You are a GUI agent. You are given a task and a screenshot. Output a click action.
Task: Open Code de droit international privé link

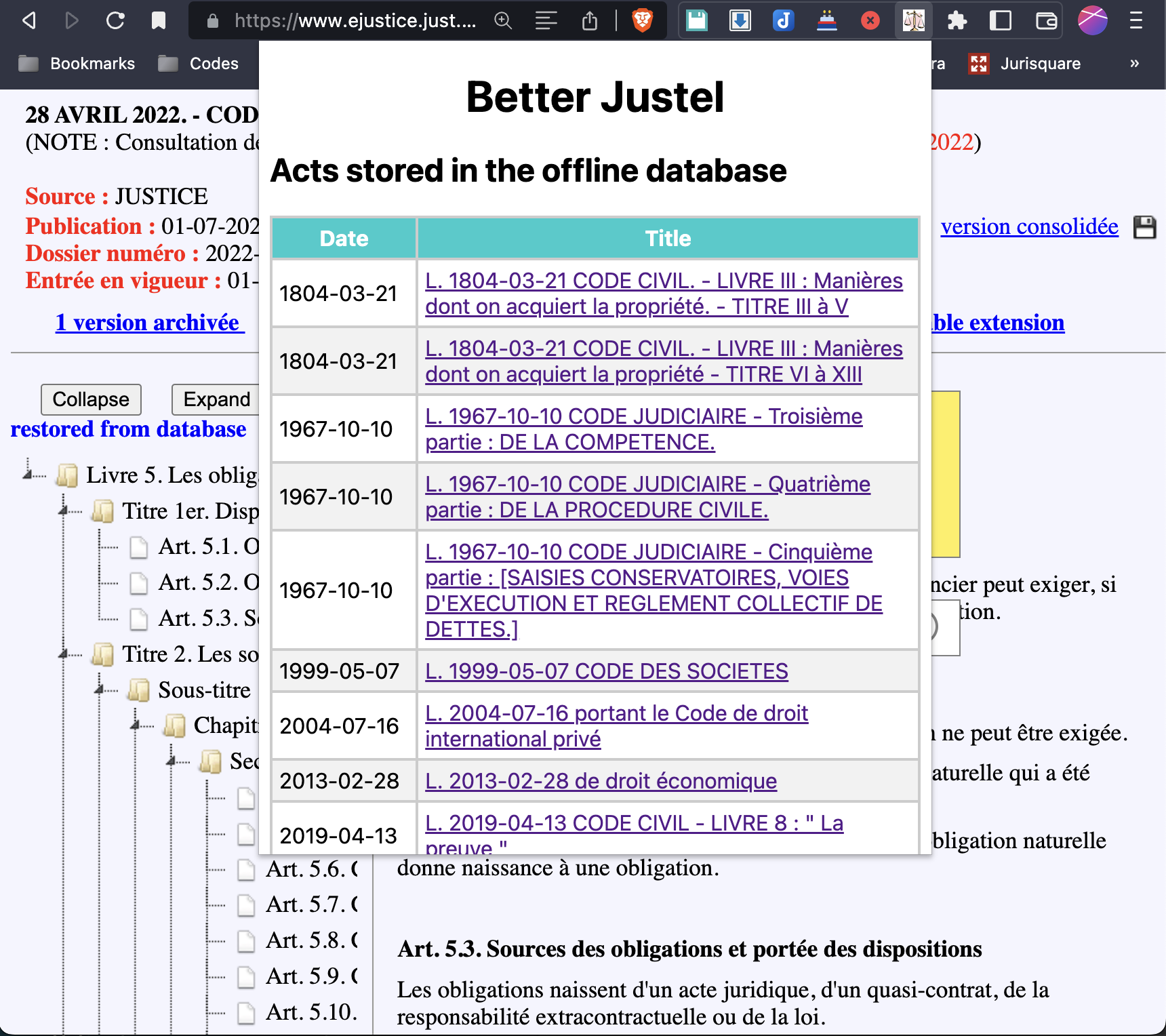(616, 726)
